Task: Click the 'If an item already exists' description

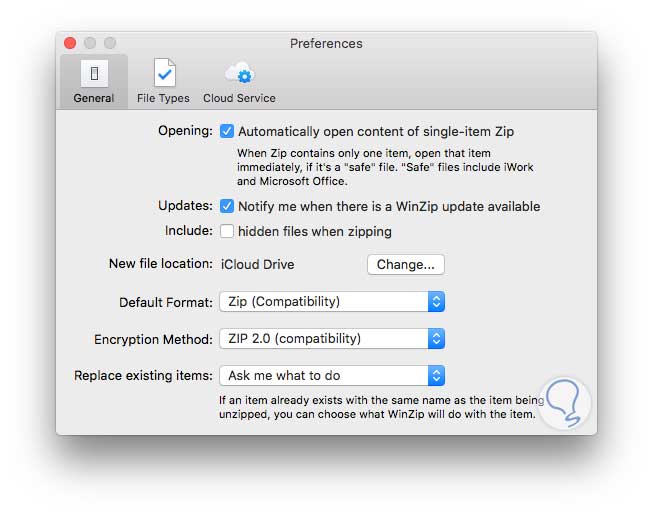Action: click(x=381, y=407)
